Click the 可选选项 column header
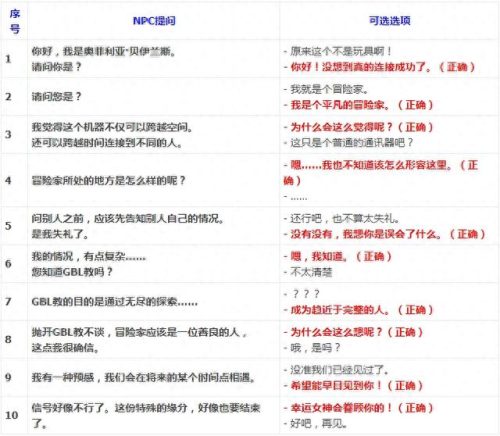The image size is (500, 436). [389, 21]
